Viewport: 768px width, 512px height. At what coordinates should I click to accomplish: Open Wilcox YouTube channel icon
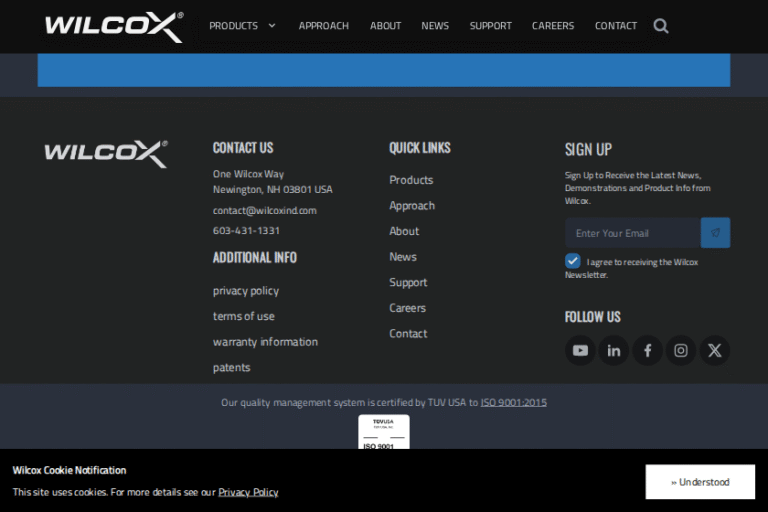(x=580, y=350)
